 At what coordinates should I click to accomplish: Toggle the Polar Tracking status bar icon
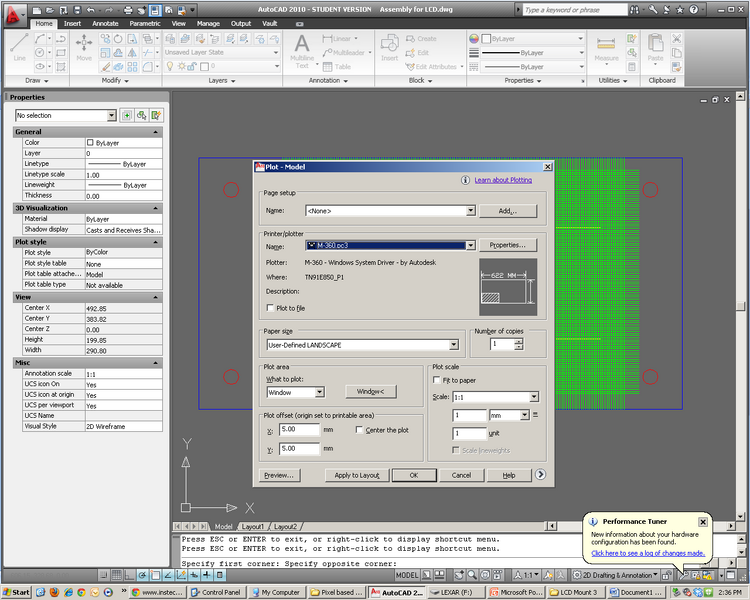tap(143, 575)
